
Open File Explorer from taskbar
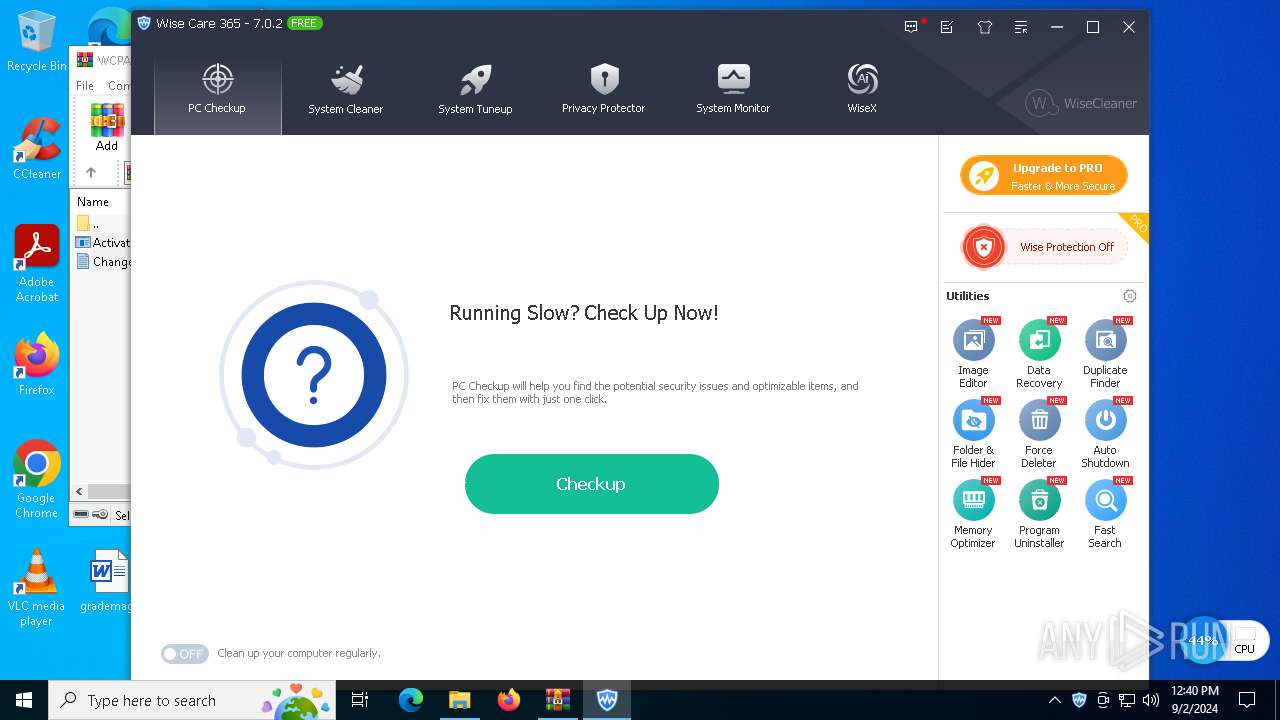tap(459, 700)
